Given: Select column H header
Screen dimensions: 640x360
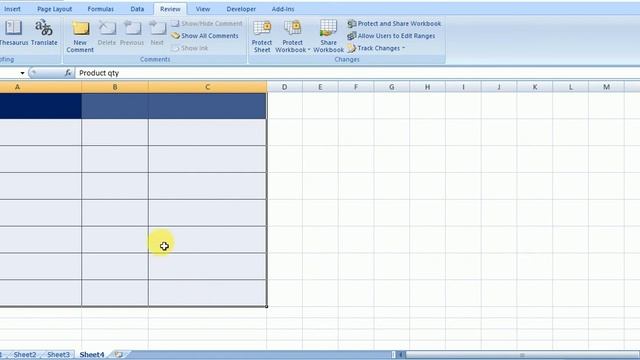Looking at the screenshot, I should [427, 87].
